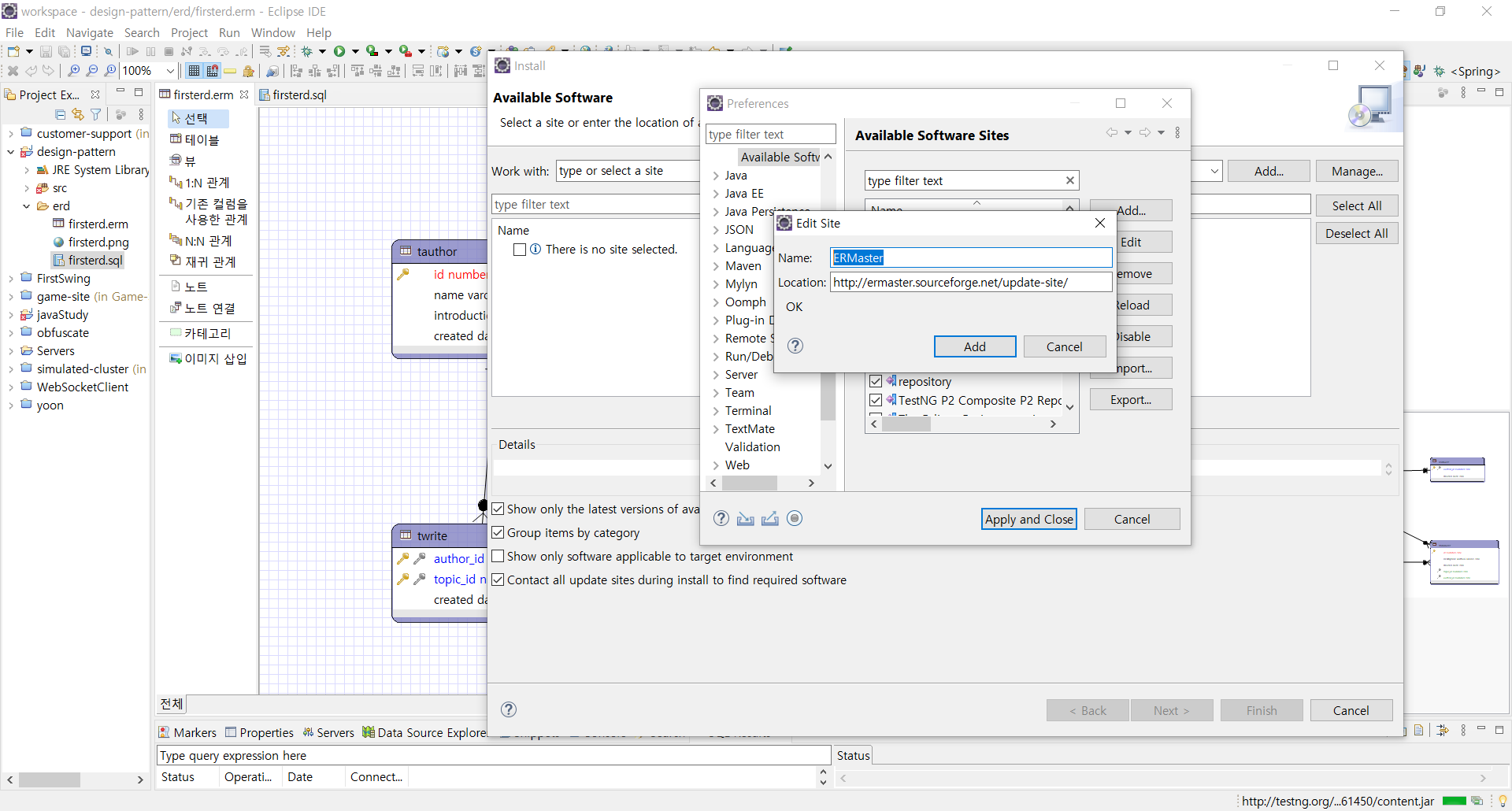Screen dimensions: 1512x811
Task: Click the oomph record icon in Preferences dialog
Action: (x=795, y=518)
